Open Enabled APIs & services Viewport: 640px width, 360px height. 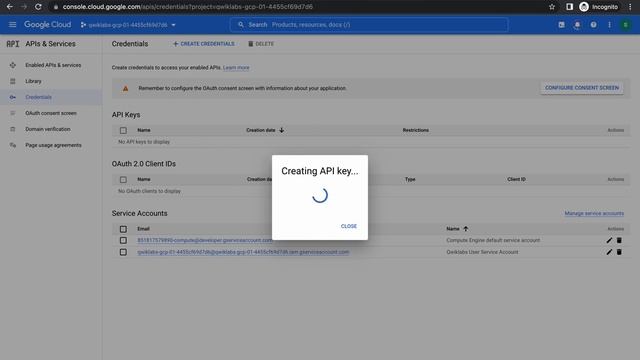53,65
